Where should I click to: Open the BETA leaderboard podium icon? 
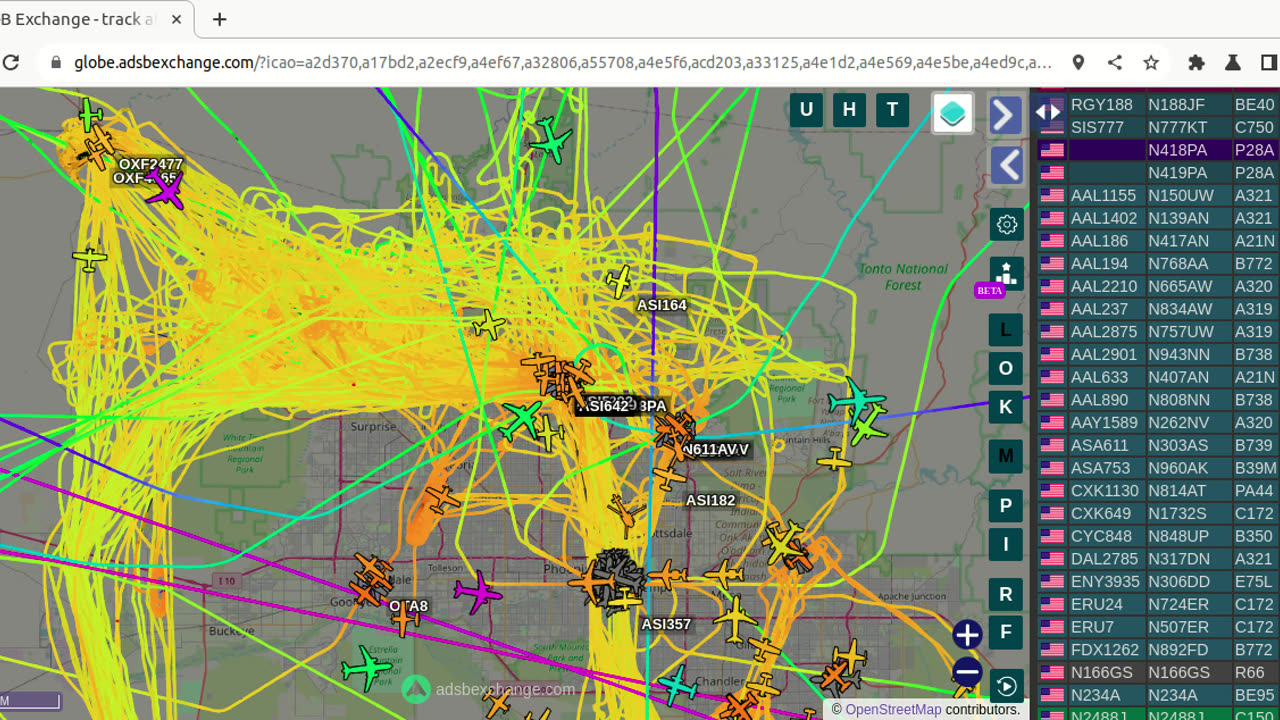(1006, 273)
